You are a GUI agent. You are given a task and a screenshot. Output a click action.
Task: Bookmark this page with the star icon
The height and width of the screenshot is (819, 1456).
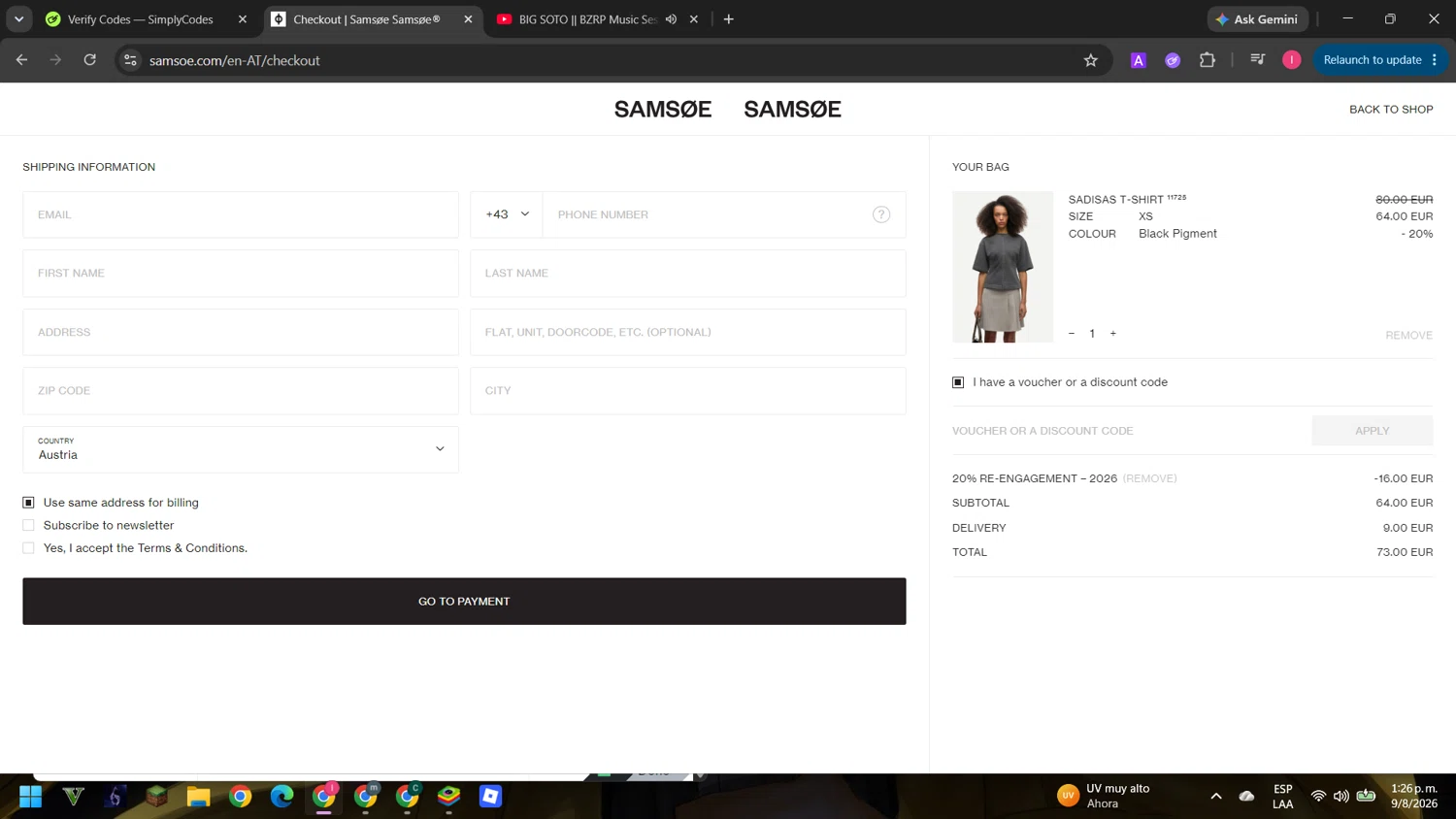click(1091, 60)
